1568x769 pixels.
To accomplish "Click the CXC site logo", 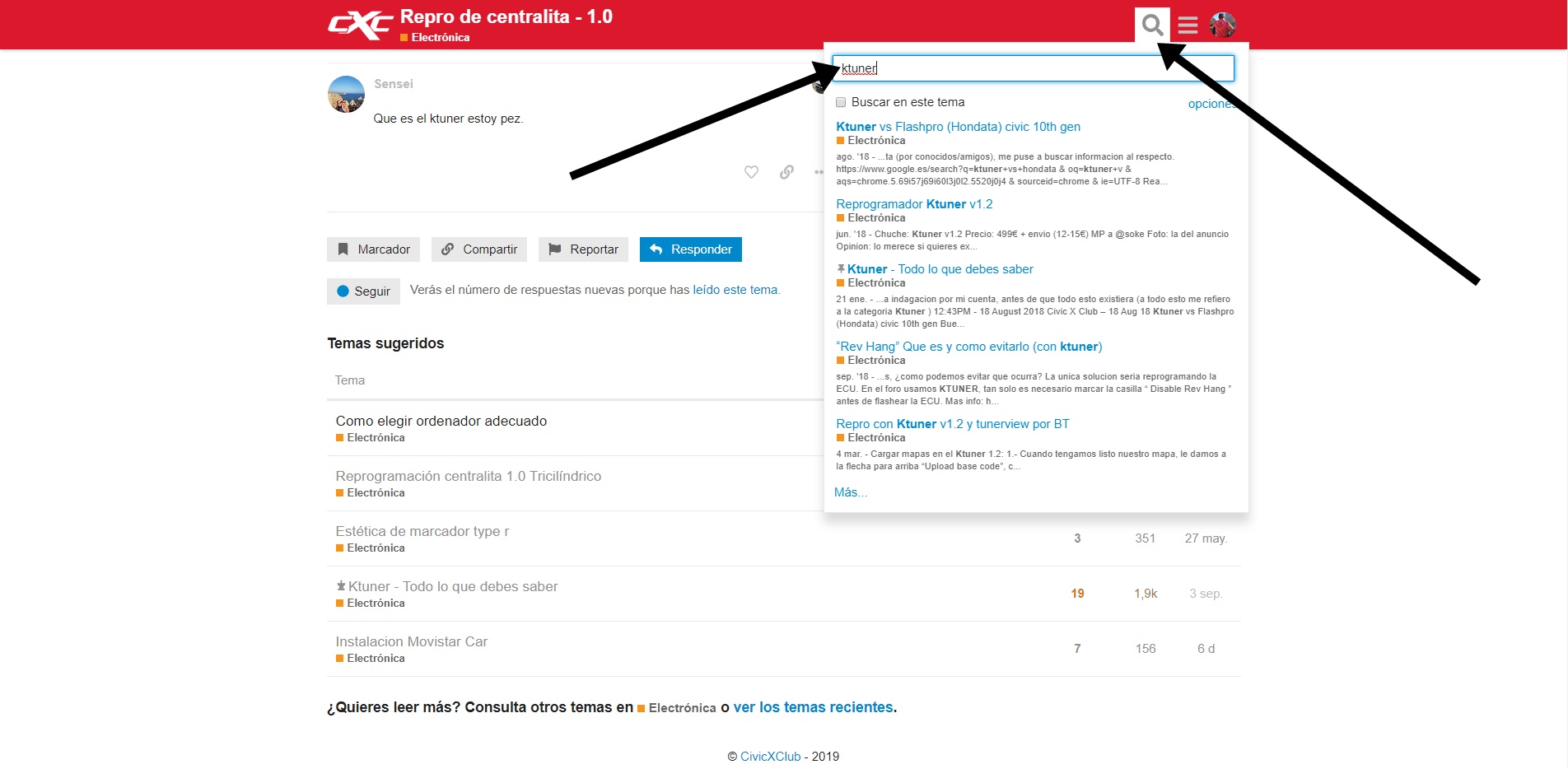I will coord(361,25).
